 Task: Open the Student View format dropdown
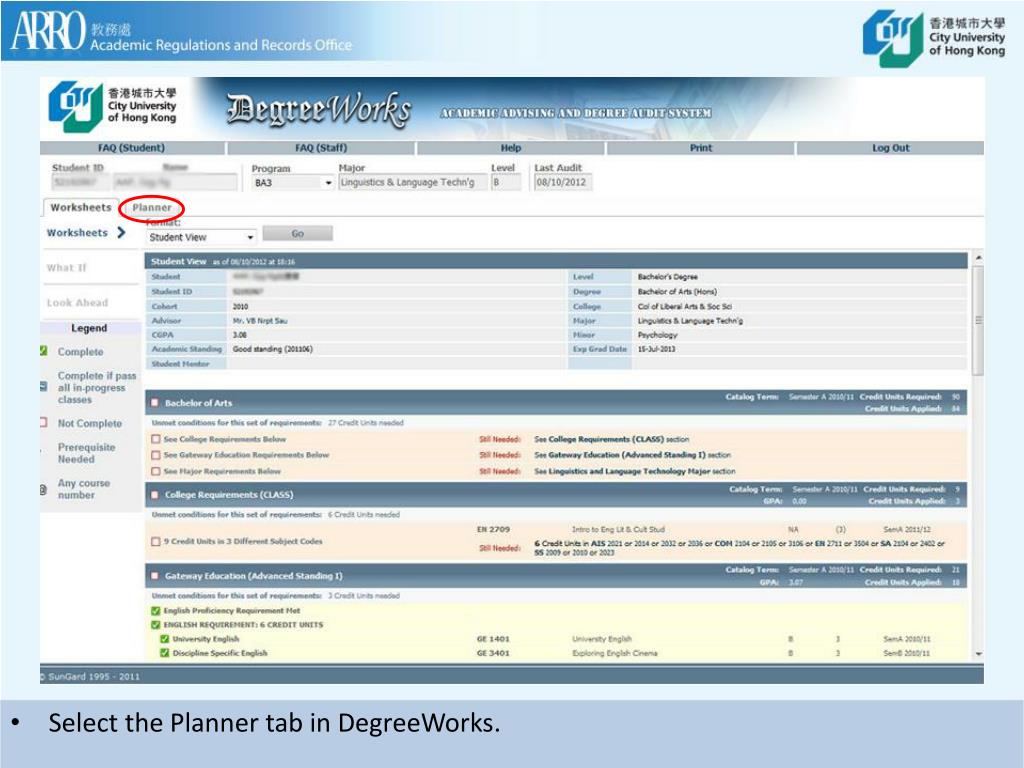pyautogui.click(x=201, y=237)
